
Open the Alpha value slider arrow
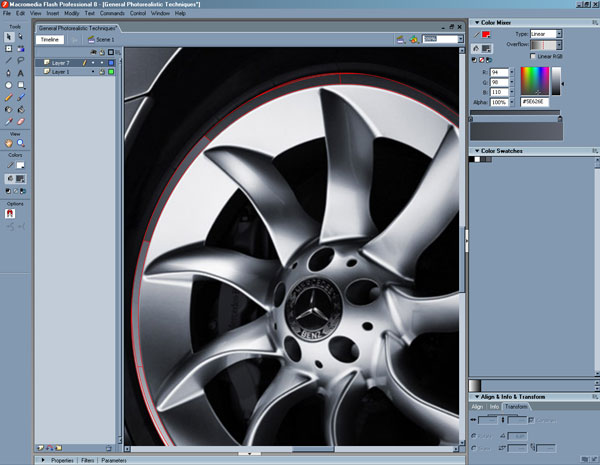pos(512,102)
